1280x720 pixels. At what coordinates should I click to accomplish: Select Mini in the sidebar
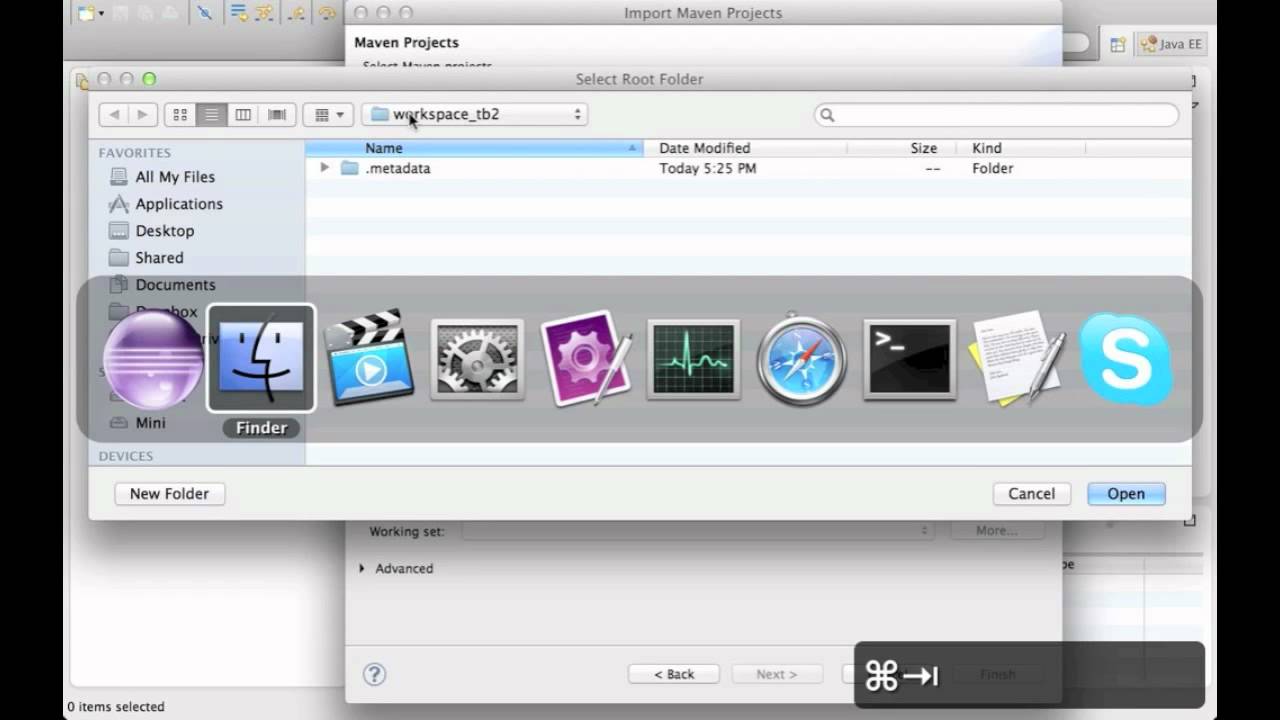click(150, 423)
